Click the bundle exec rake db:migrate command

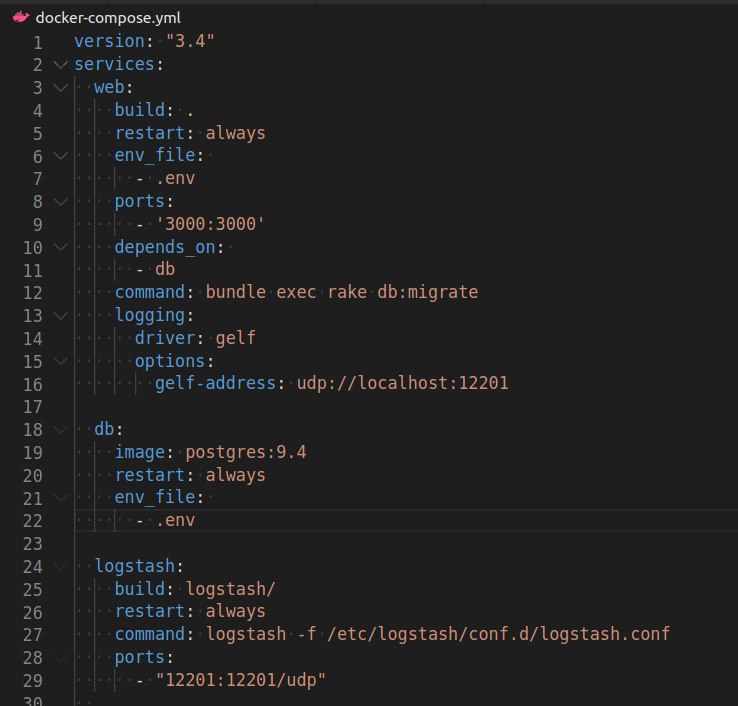pyautogui.click(x=342, y=292)
